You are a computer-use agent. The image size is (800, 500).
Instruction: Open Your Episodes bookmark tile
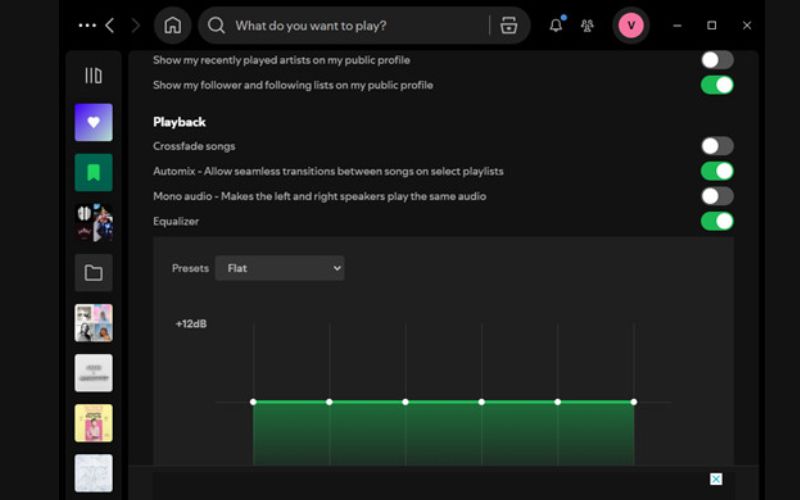click(x=93, y=172)
